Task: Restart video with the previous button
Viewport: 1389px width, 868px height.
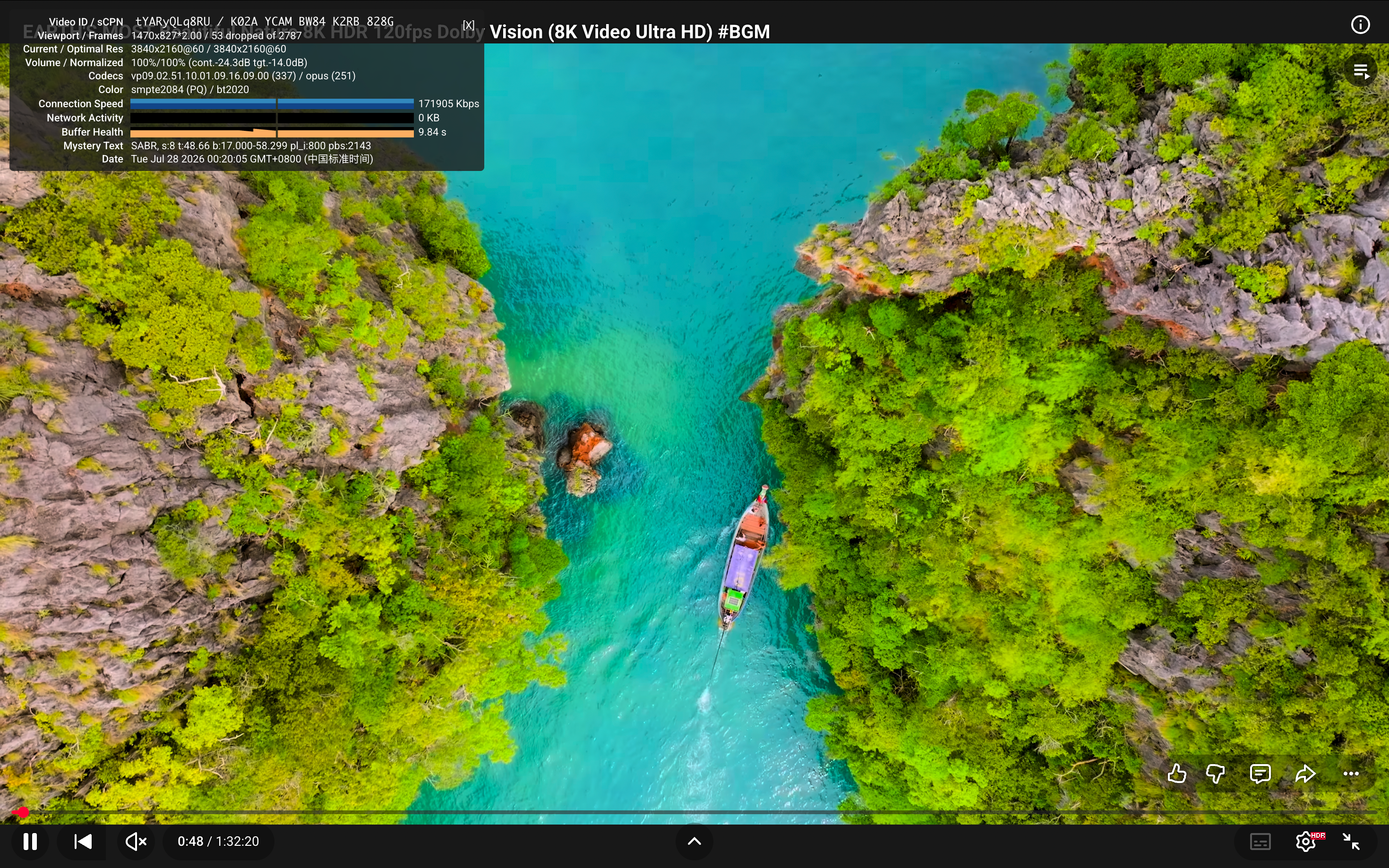Action: (x=83, y=842)
